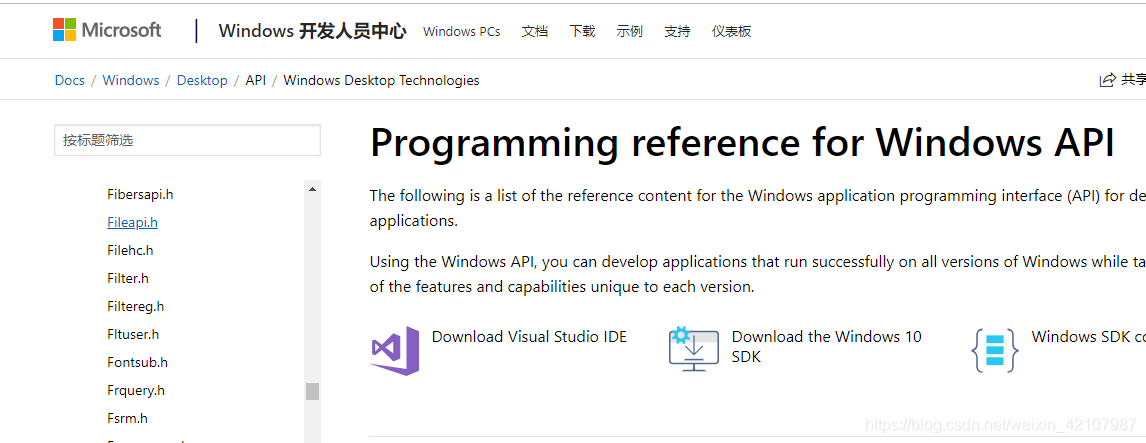Click Download Visual Studio IDE link
The width and height of the screenshot is (1146, 443).
click(x=529, y=337)
